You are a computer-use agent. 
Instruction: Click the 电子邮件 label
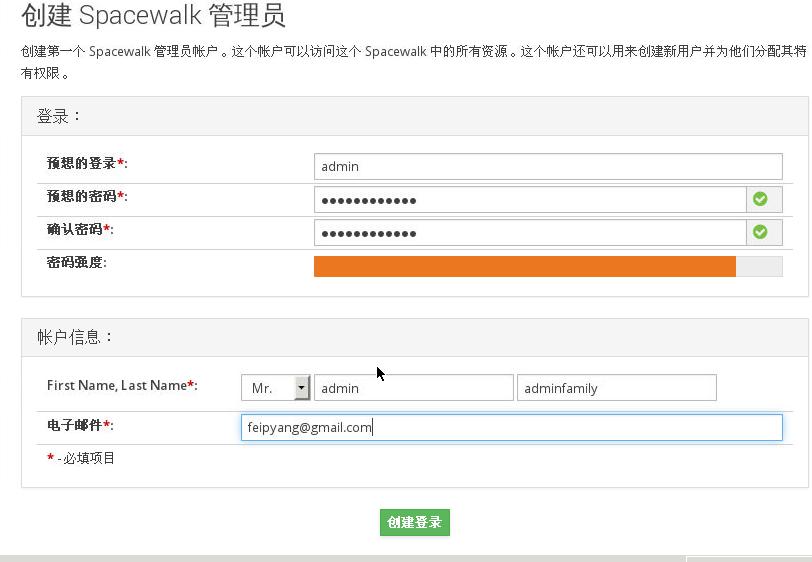click(80, 425)
